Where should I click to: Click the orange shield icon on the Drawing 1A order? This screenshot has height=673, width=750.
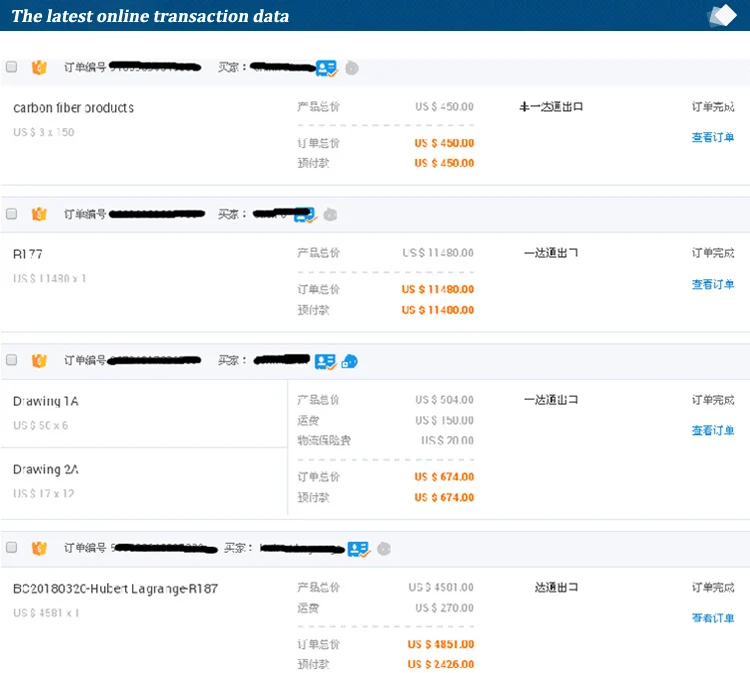[x=39, y=360]
